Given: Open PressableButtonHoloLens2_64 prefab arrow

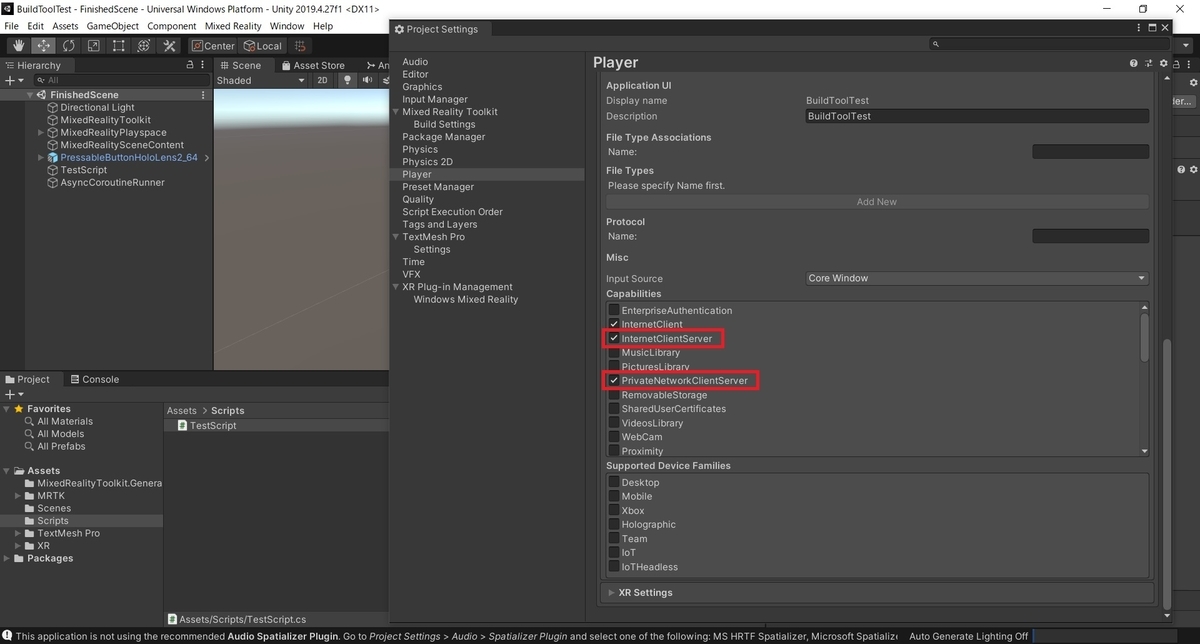Looking at the screenshot, I should tap(206, 157).
